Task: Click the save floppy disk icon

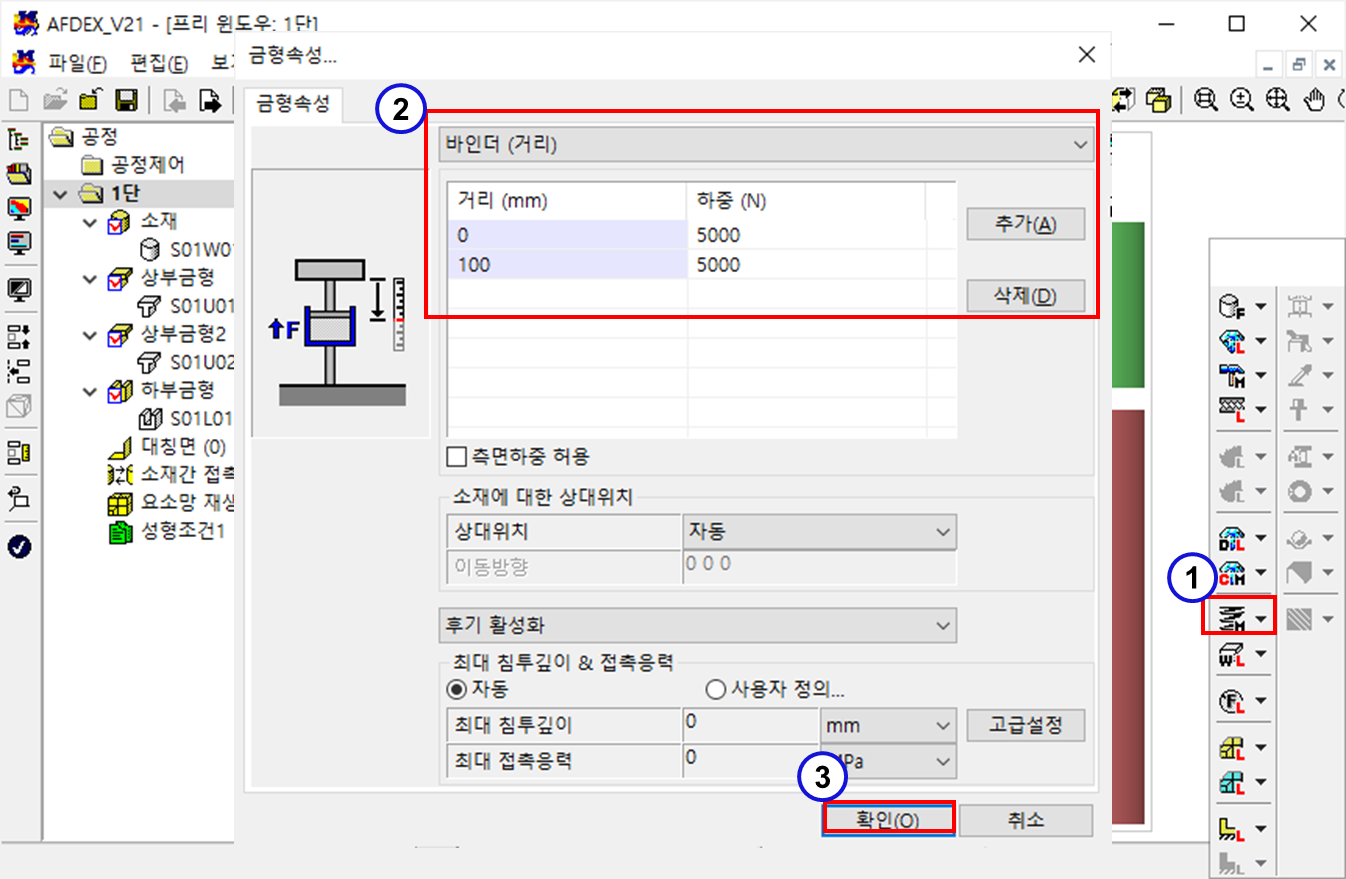Action: [126, 100]
